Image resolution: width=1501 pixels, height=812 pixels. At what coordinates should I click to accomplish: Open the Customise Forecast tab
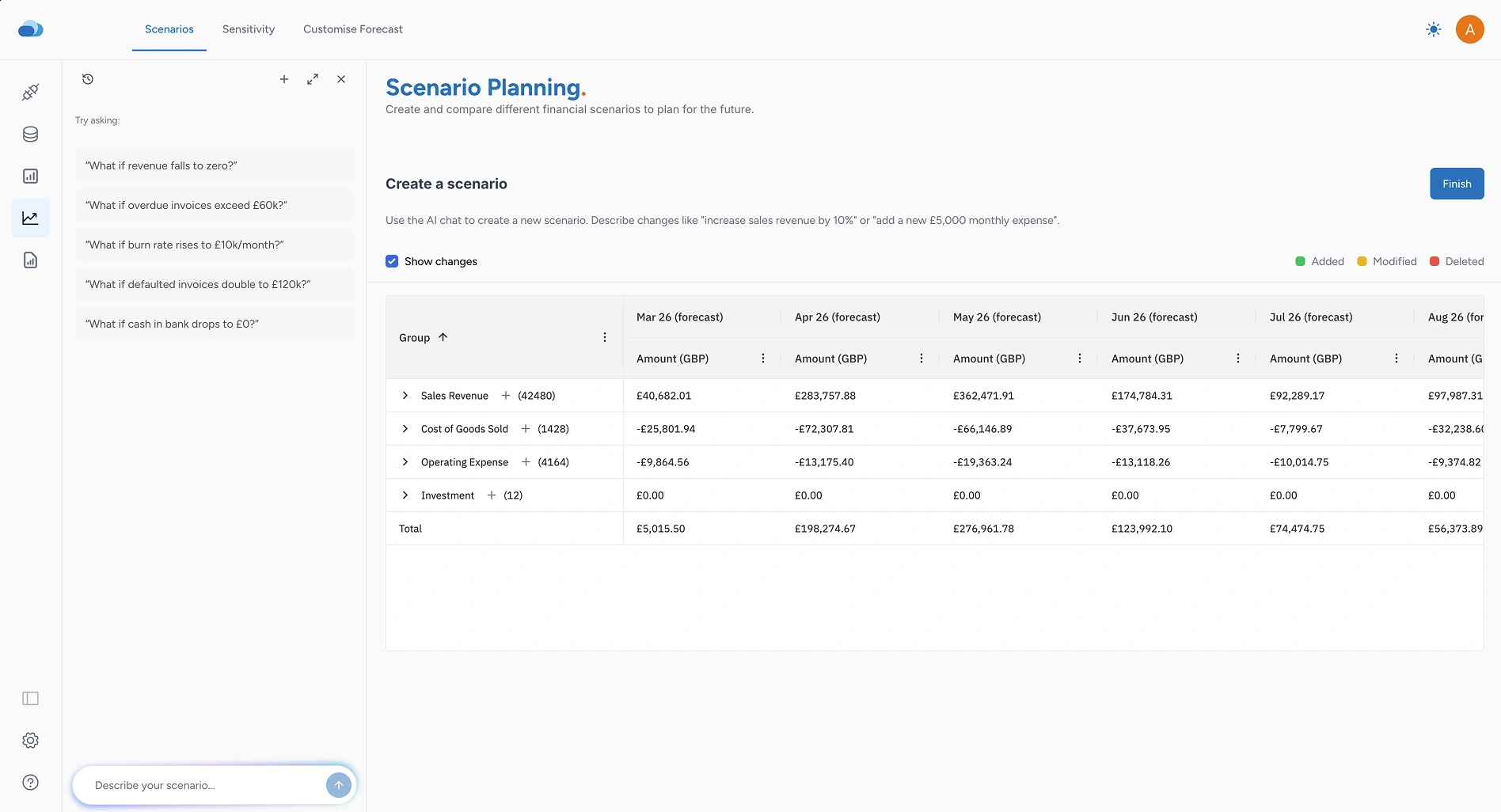click(x=353, y=29)
